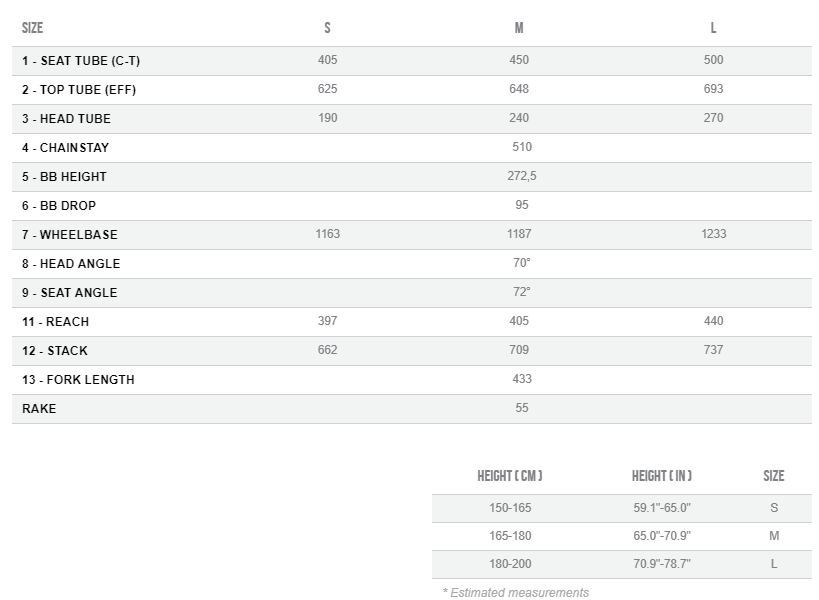This screenshot has width=819, height=600.
Task: Click the 70.9"-78.7" height in inches cell
Action: click(x=662, y=564)
